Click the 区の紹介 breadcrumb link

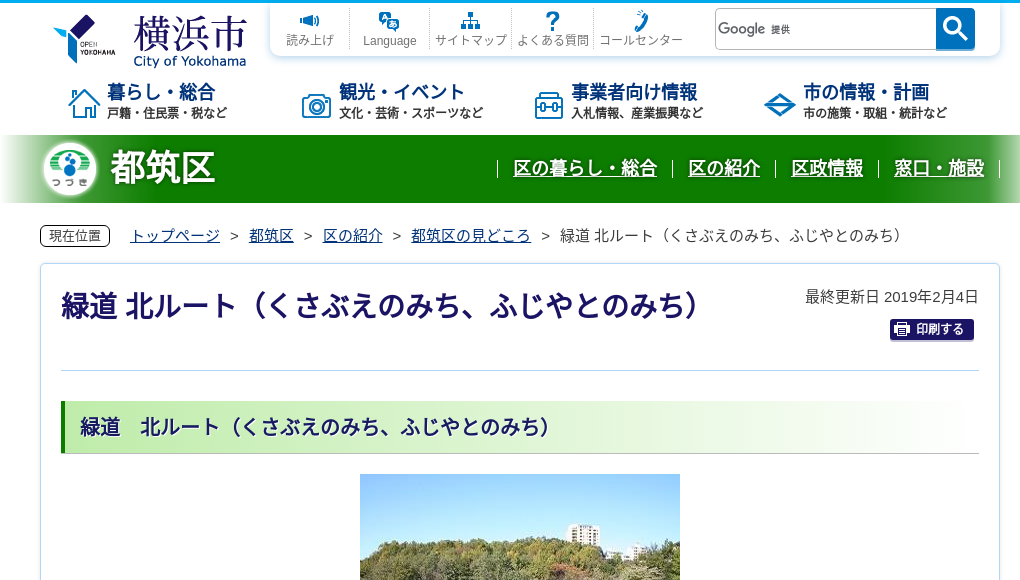[x=352, y=236]
